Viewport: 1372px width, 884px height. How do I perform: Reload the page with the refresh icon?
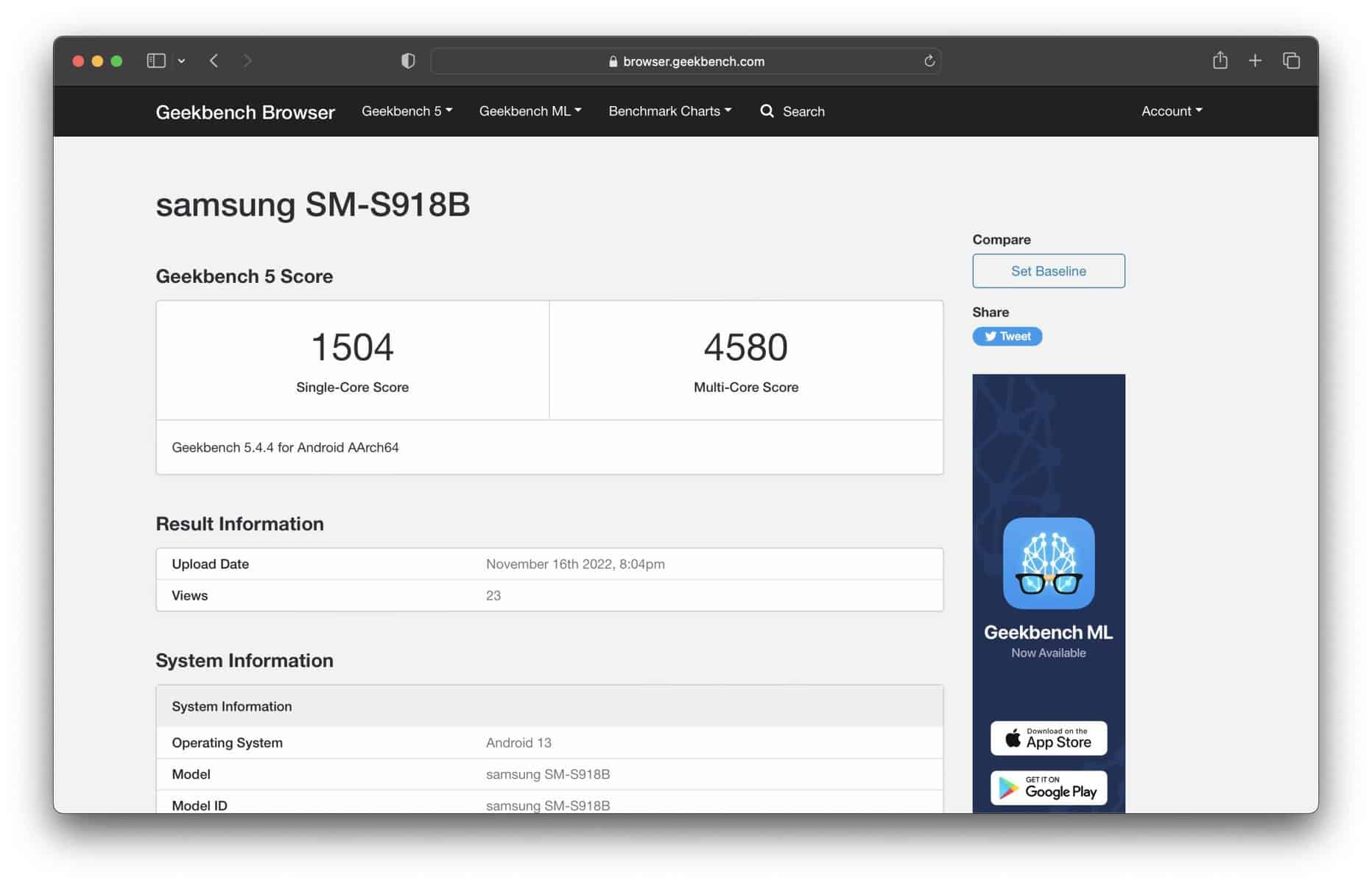(x=929, y=60)
